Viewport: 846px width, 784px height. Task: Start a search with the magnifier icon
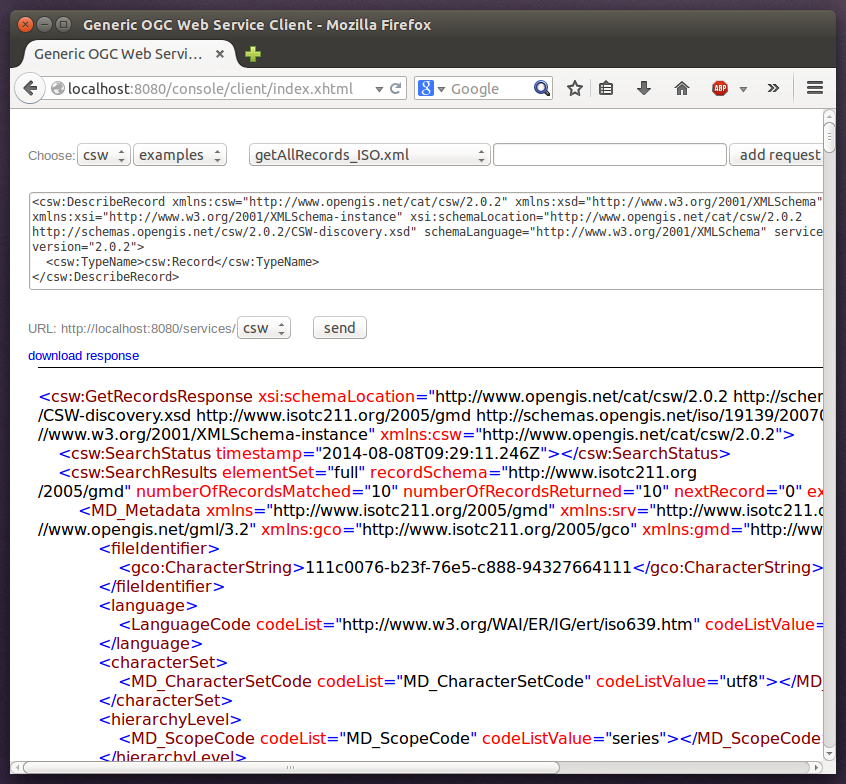(x=541, y=88)
